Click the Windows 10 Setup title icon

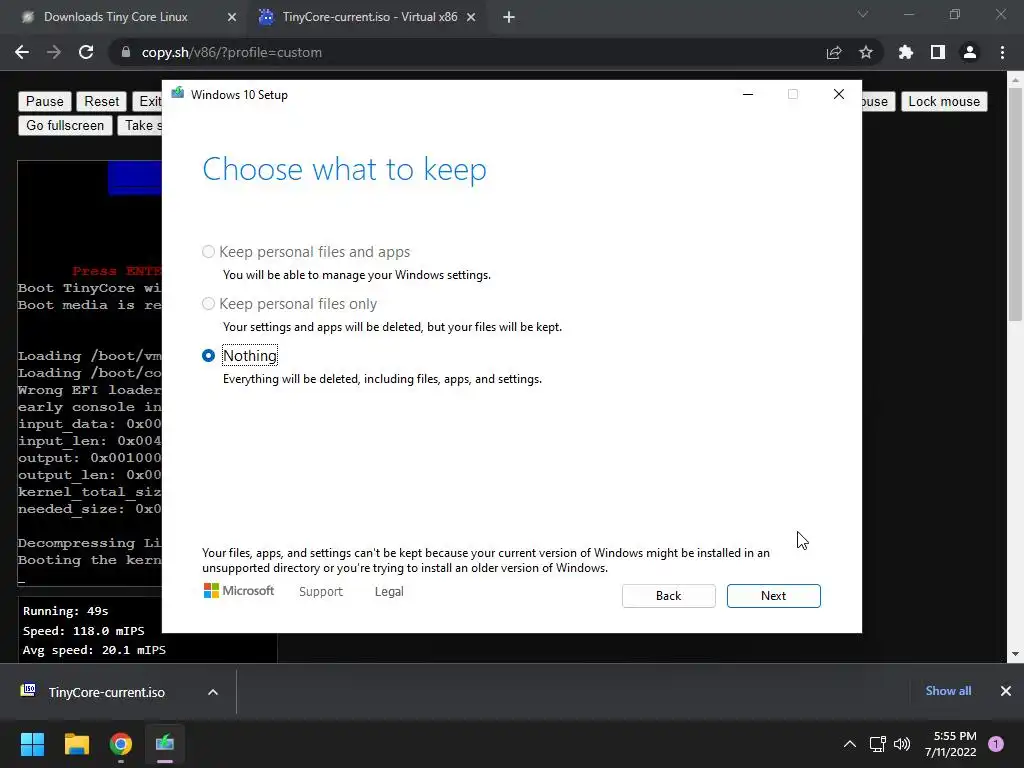tap(178, 94)
